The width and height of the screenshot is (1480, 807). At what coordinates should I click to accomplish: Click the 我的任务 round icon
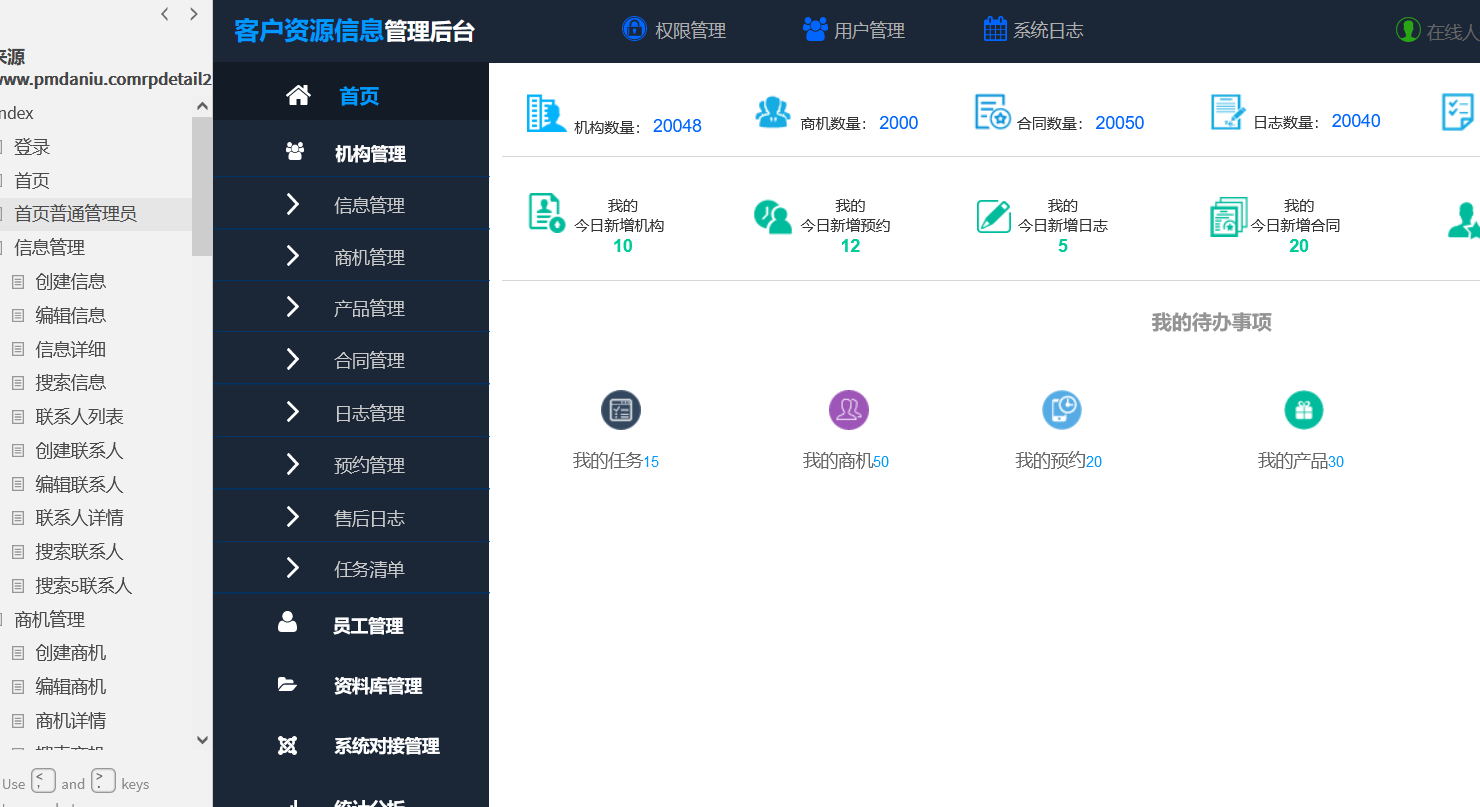(621, 410)
